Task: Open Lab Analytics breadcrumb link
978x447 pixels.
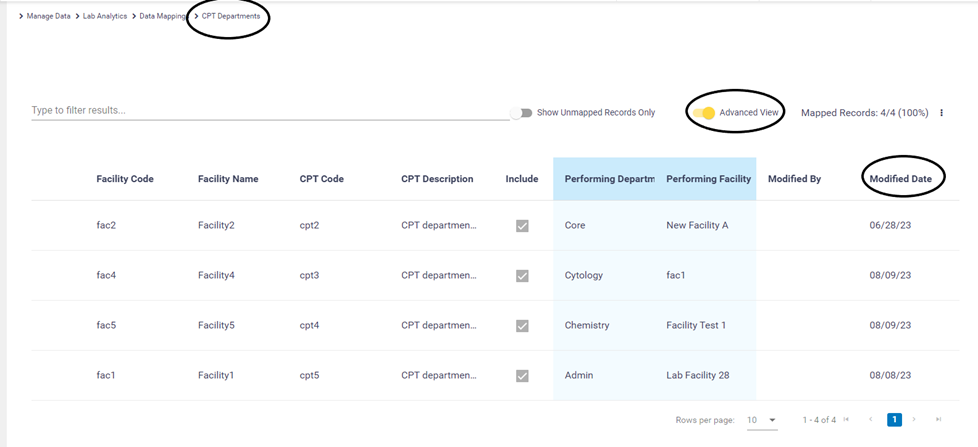Action: click(105, 16)
